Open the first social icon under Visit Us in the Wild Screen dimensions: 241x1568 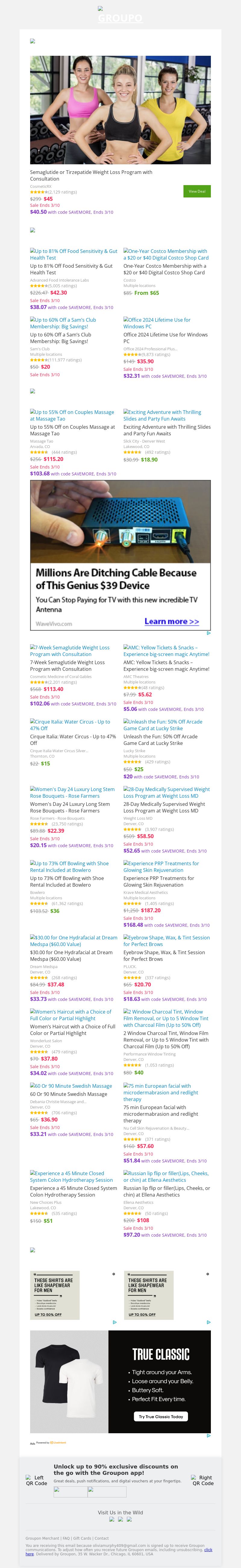coord(112,1519)
